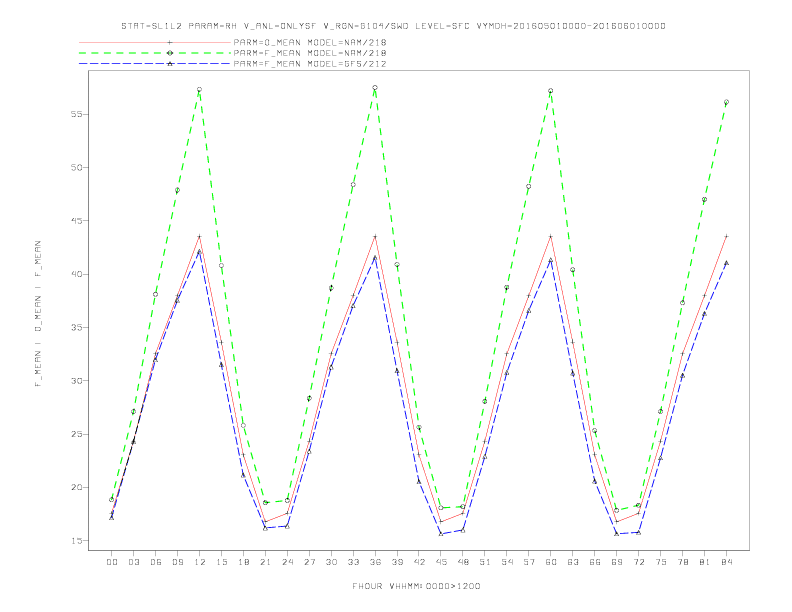Click x-axis hour label 15
The width and height of the screenshot is (792, 612).
221,562
